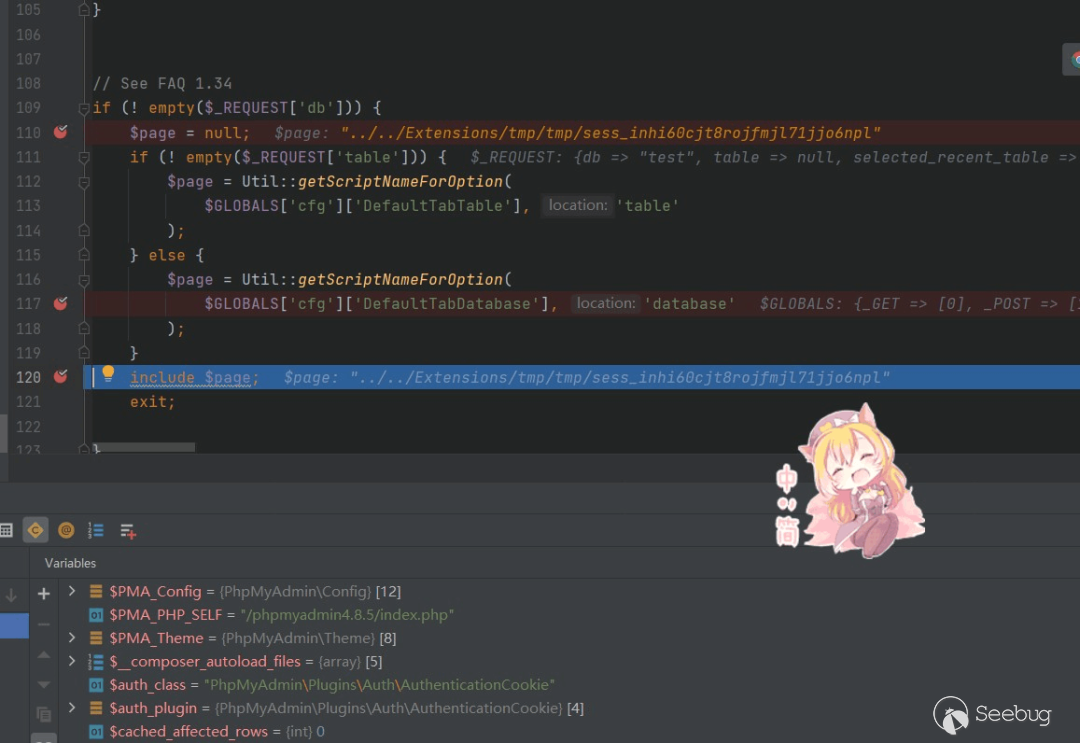Collapse the fold marker at line 116
Image resolution: width=1080 pixels, height=743 pixels.
[x=83, y=280]
